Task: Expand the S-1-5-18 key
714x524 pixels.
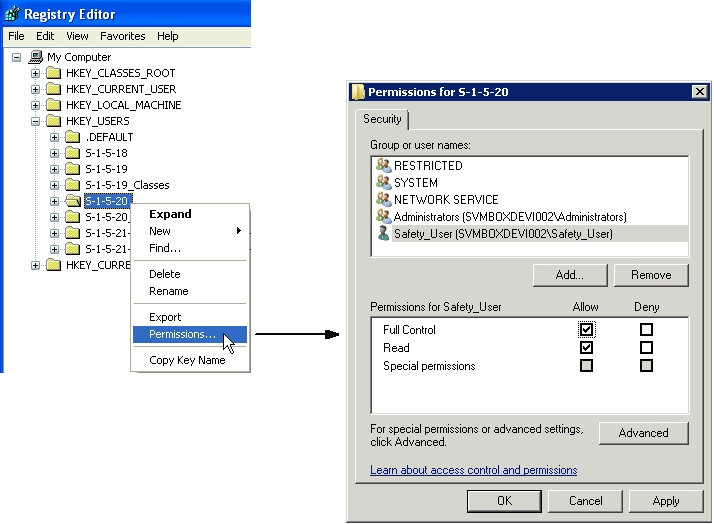Action: [x=54, y=153]
